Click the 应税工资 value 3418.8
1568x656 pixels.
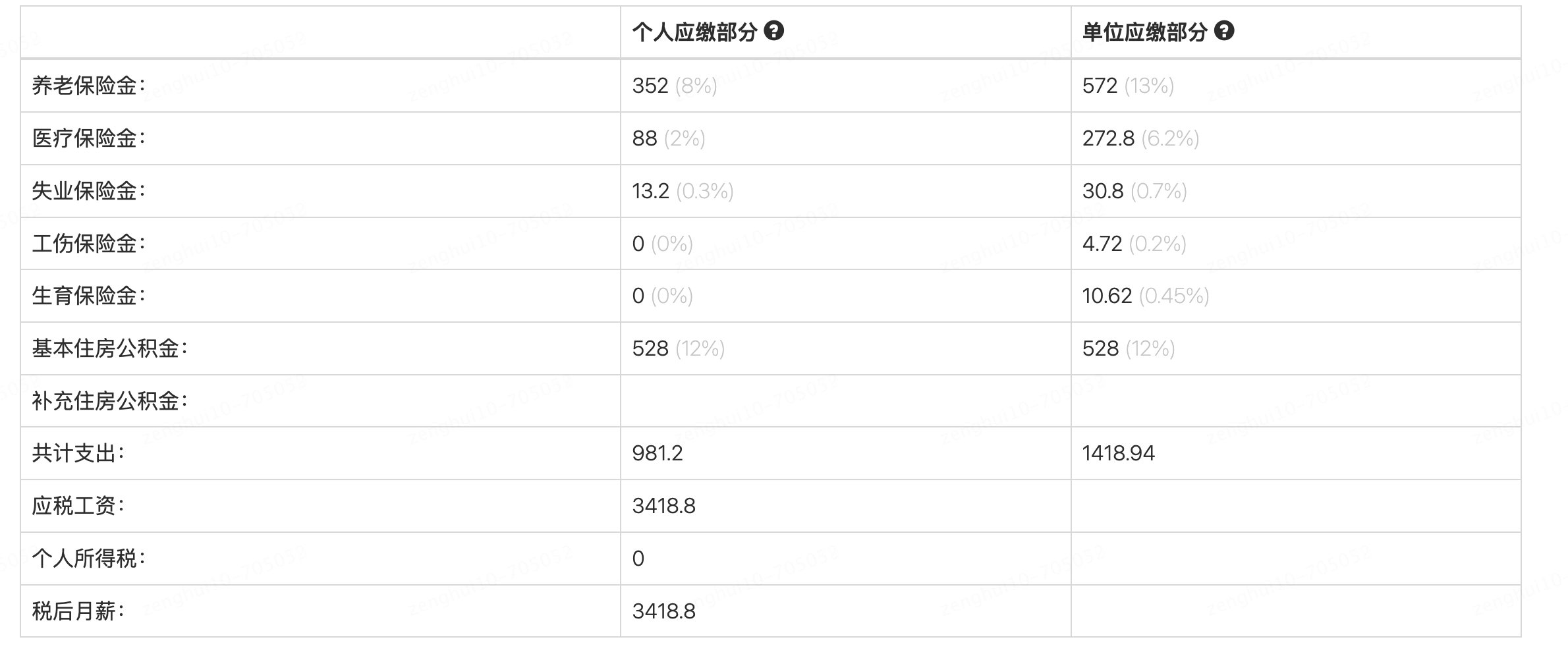coord(664,506)
